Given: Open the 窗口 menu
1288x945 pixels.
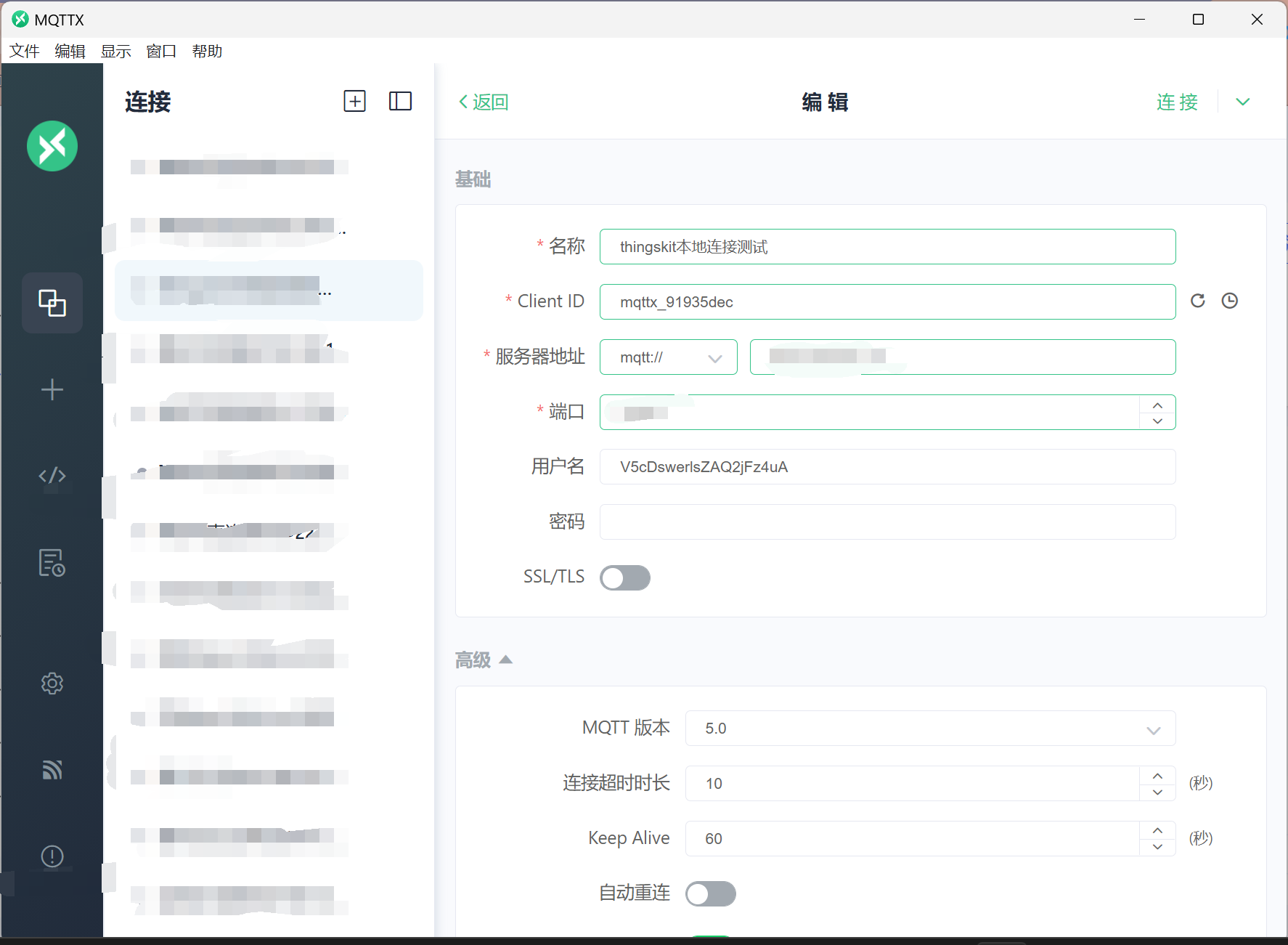Looking at the screenshot, I should click(161, 52).
